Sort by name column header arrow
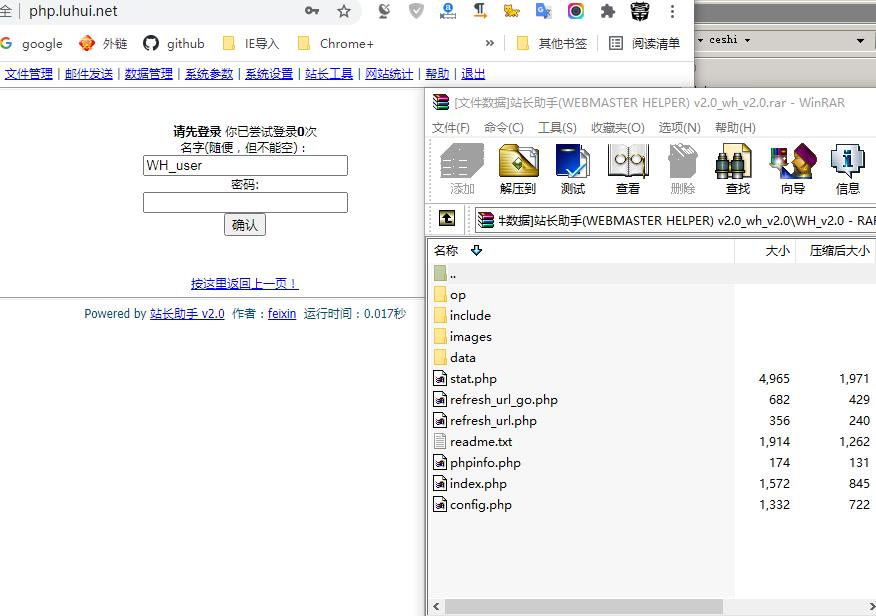This screenshot has width=876, height=616. click(x=476, y=251)
